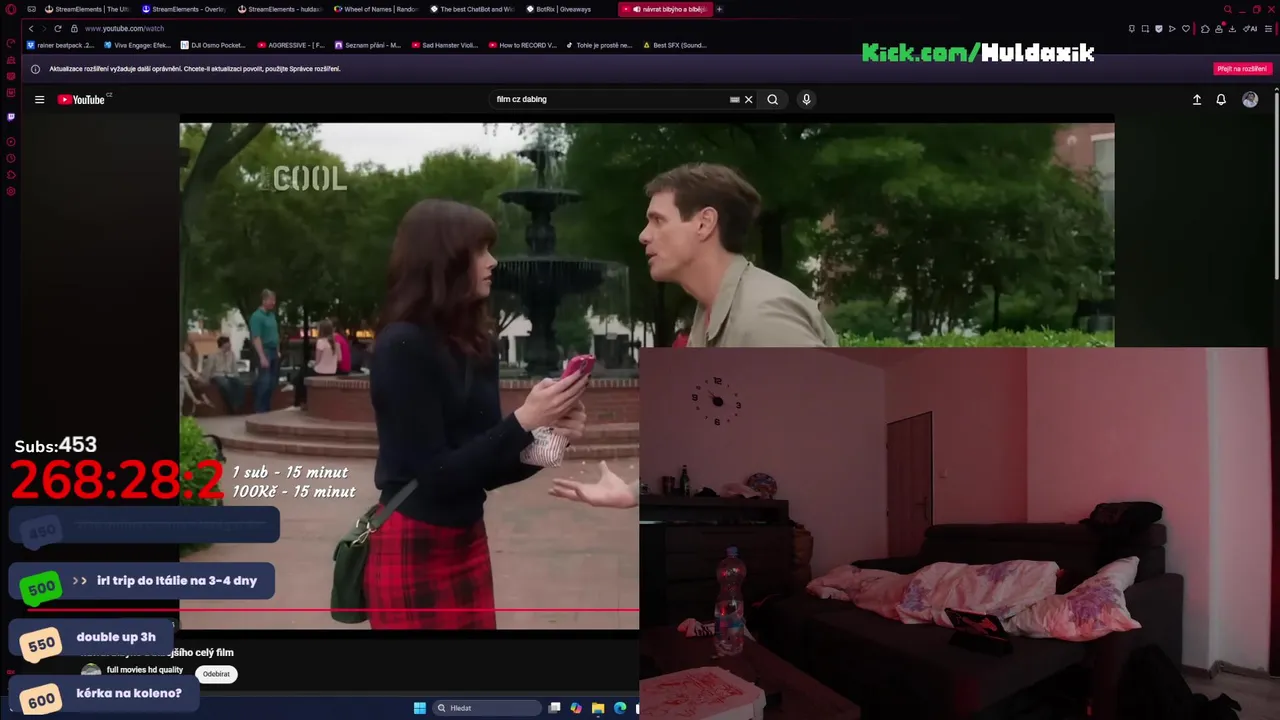Open the AGGRESSIVE bookmark
The width and height of the screenshot is (1280, 720).
(x=292, y=45)
